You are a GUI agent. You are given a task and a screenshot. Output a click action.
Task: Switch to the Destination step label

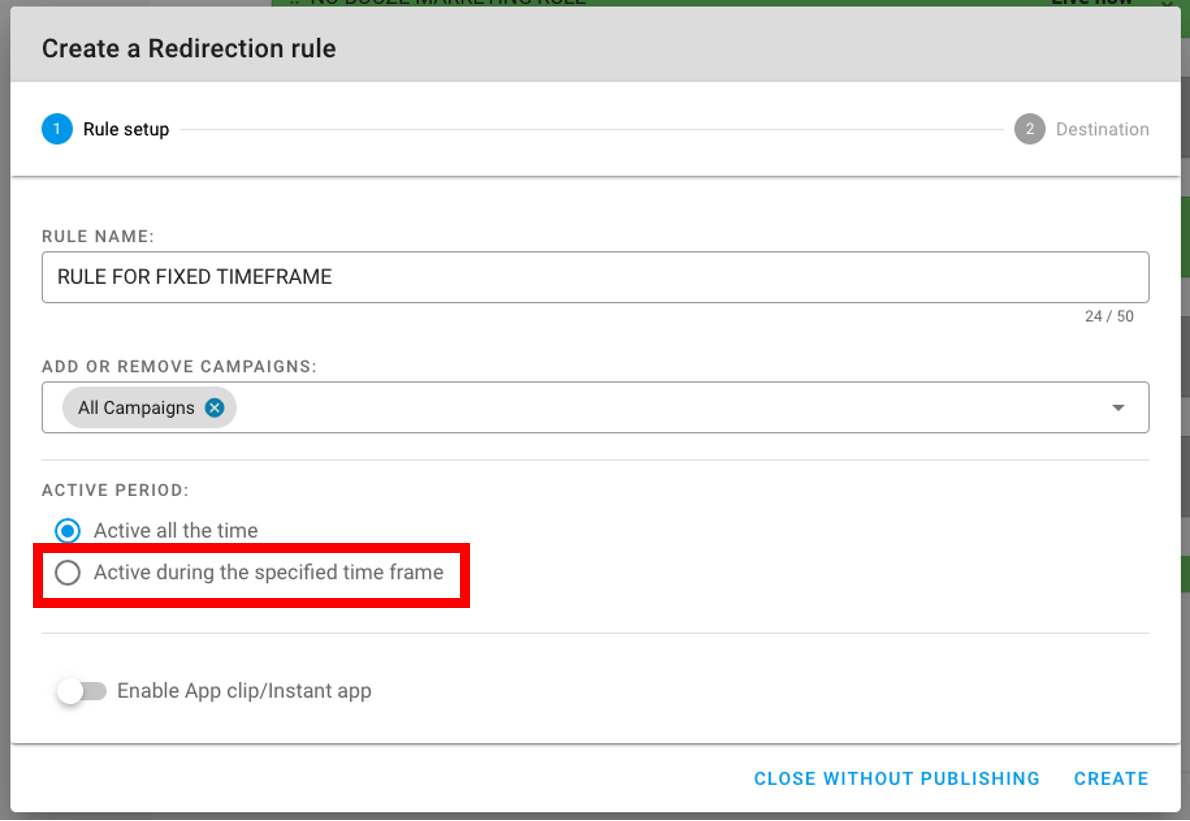tap(1102, 129)
